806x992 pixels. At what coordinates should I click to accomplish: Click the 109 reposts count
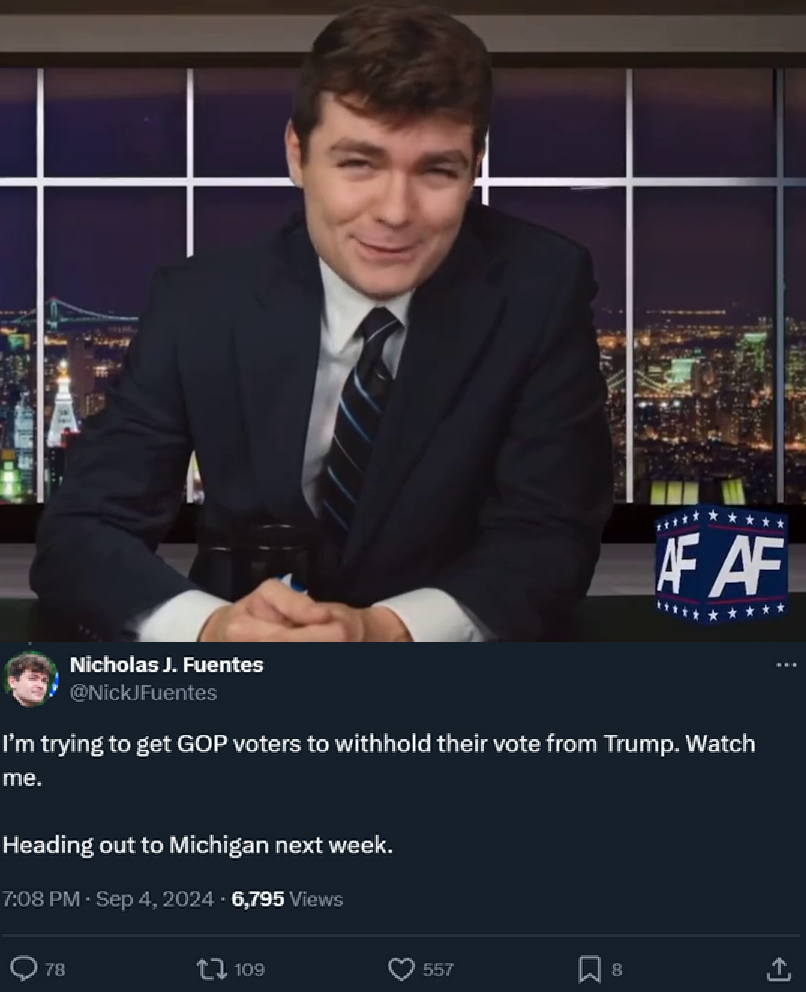pos(249,970)
